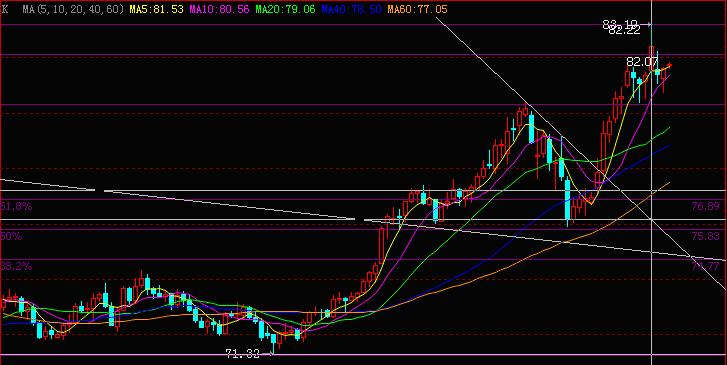Select the green MA20:79.06 readout
727x365 pixels.
286,9
